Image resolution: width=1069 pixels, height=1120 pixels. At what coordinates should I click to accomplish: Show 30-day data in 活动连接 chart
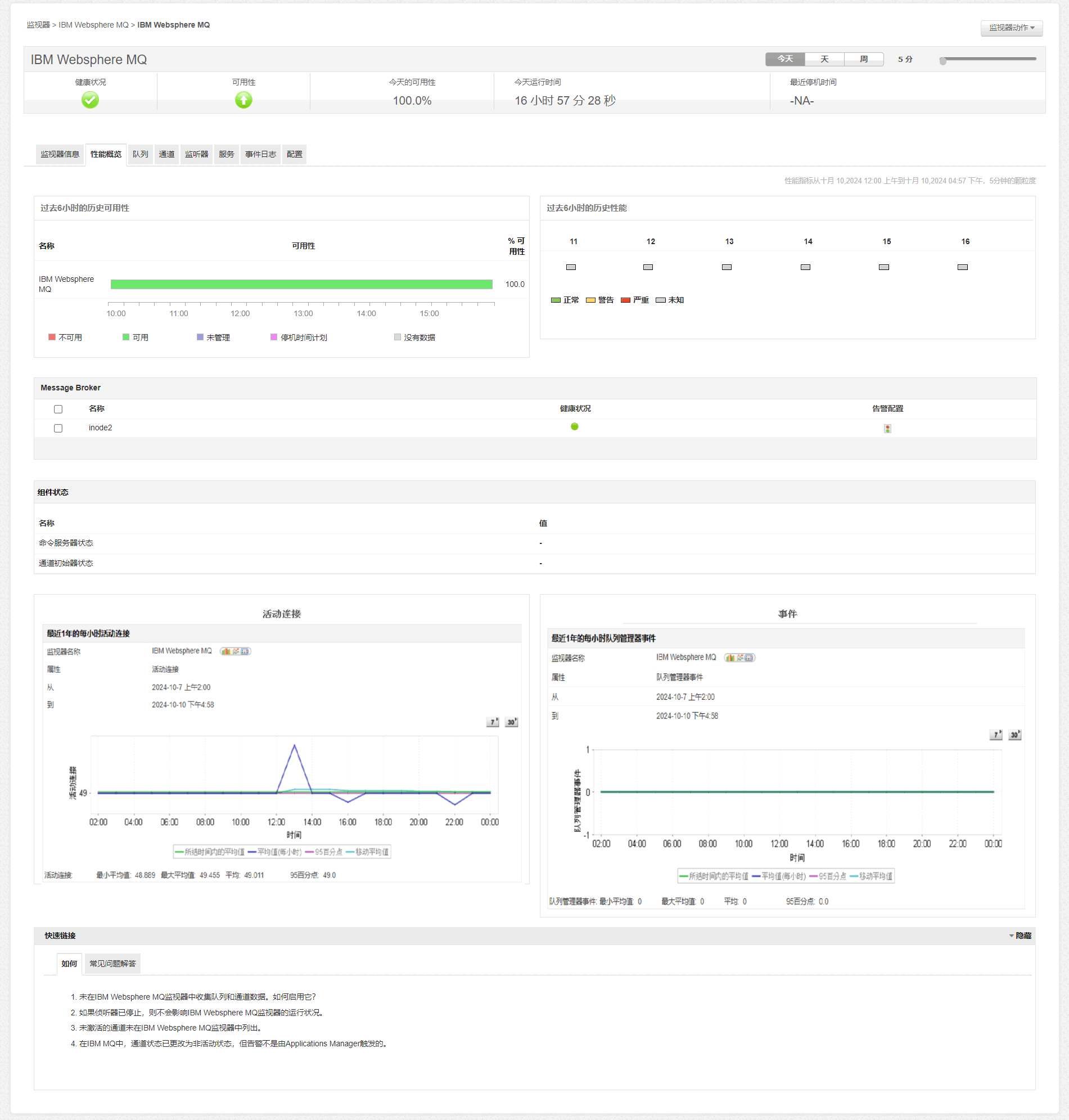tap(511, 722)
